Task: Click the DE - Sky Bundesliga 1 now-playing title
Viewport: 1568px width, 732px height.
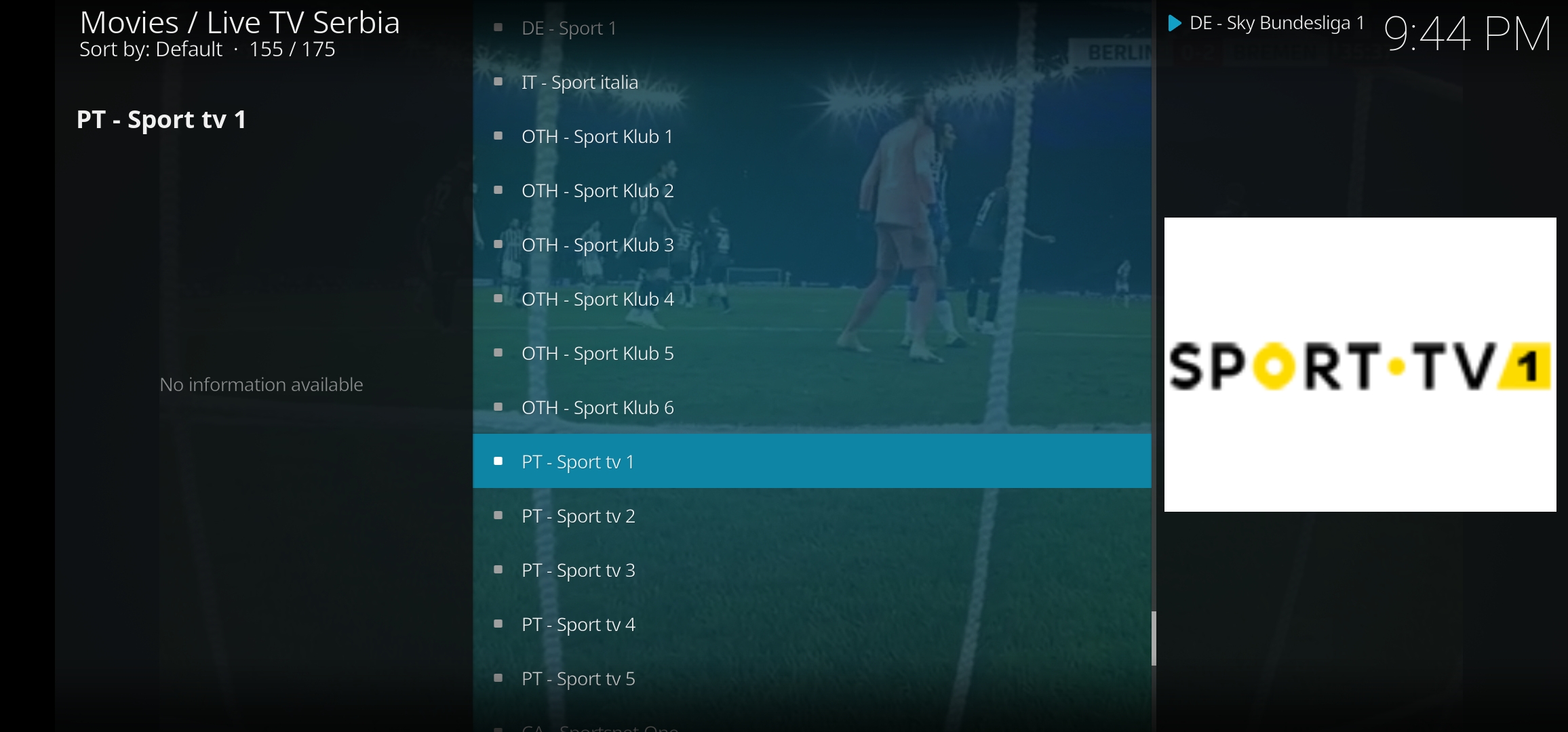Action: pyautogui.click(x=1277, y=24)
